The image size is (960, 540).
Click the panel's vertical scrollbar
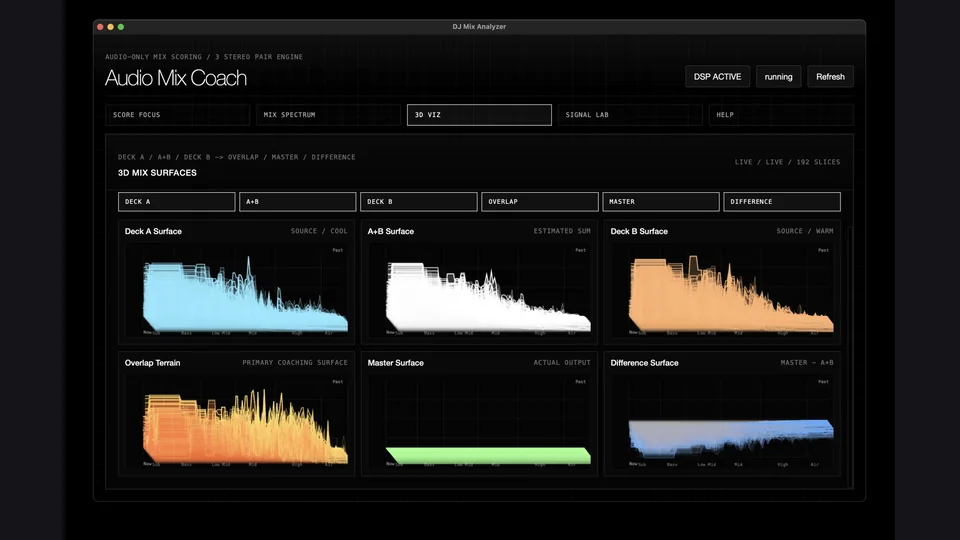(849, 356)
